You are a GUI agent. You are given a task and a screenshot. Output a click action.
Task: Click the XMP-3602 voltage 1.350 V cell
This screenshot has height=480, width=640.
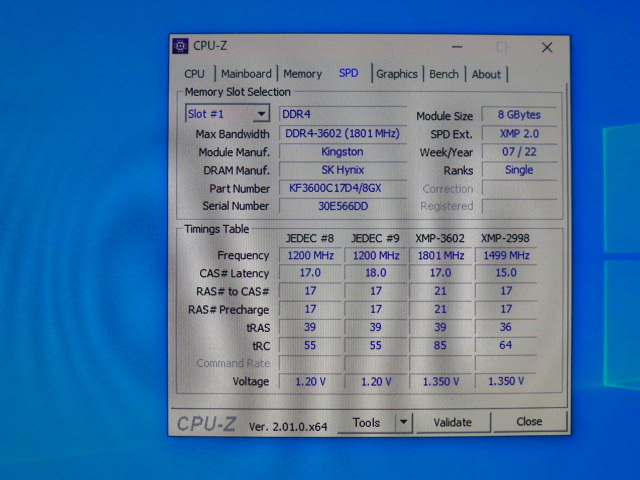point(440,382)
